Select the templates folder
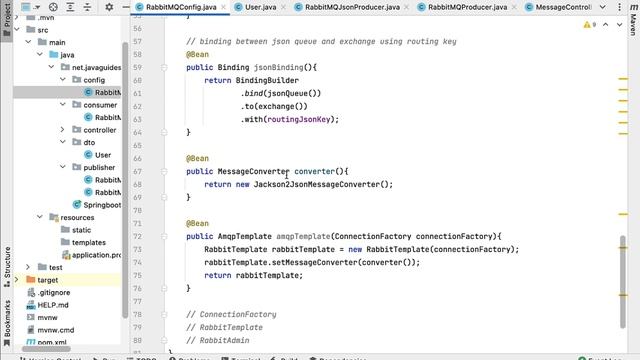Image resolution: width=640 pixels, height=360 pixels. pos(83,242)
